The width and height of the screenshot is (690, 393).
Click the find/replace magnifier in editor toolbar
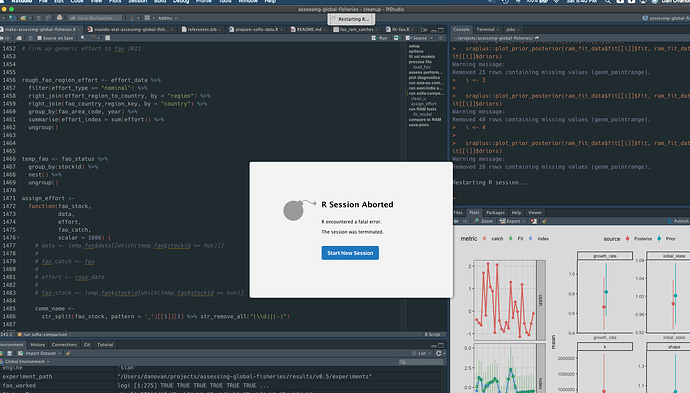(x=83, y=38)
